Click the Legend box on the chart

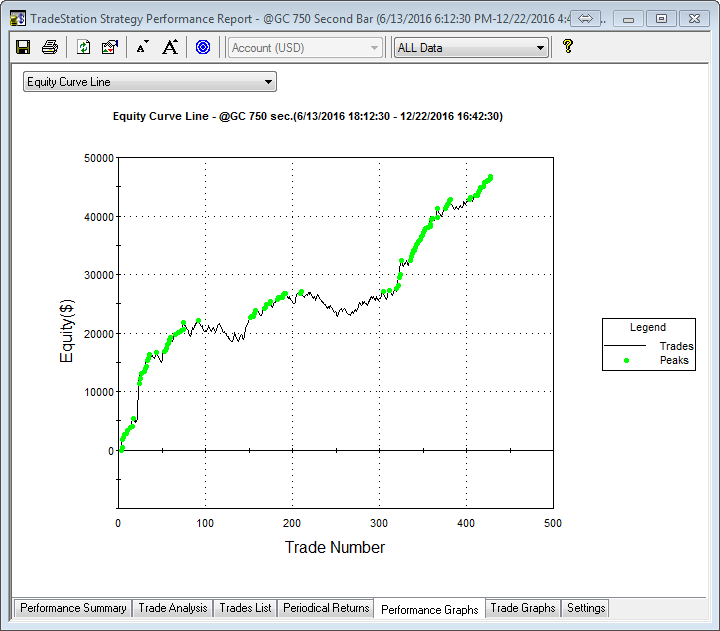648,344
